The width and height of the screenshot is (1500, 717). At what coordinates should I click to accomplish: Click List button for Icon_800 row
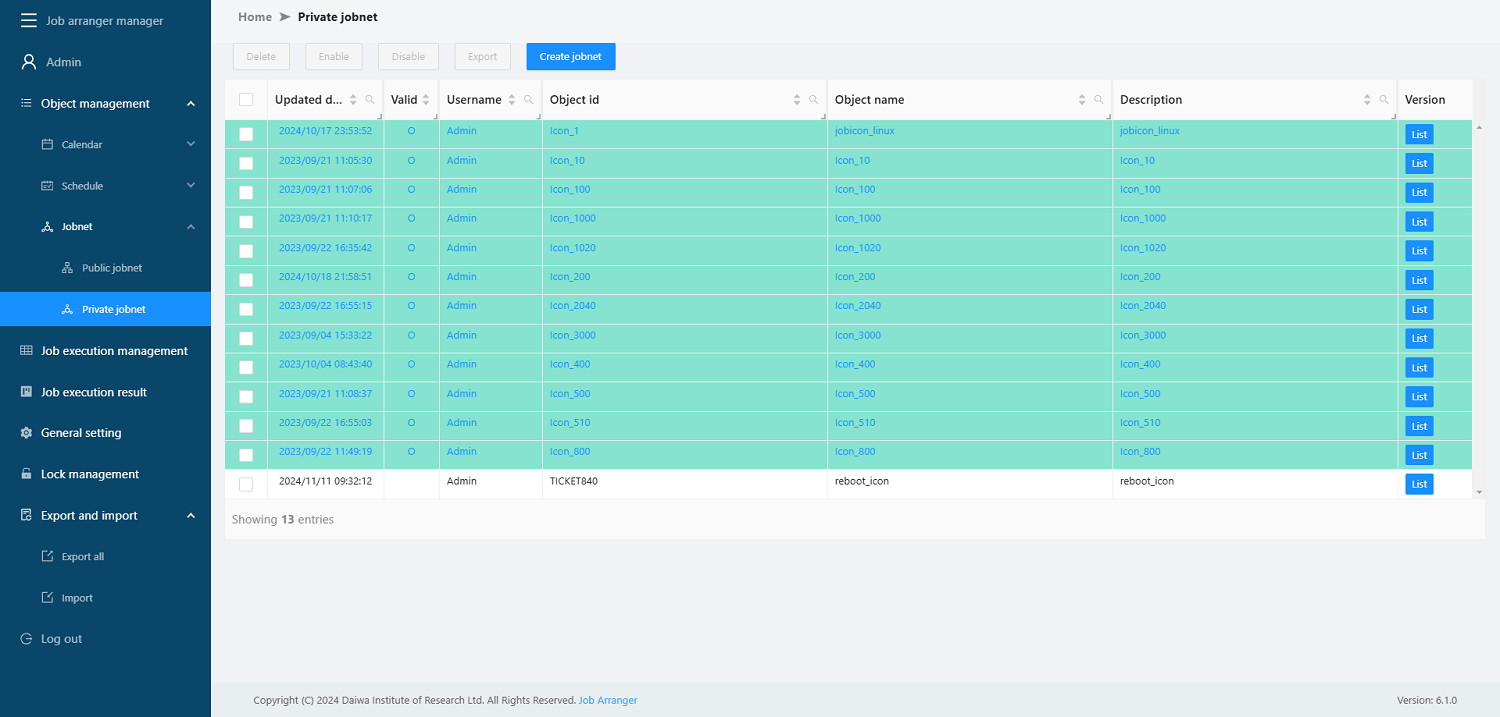coord(1419,455)
